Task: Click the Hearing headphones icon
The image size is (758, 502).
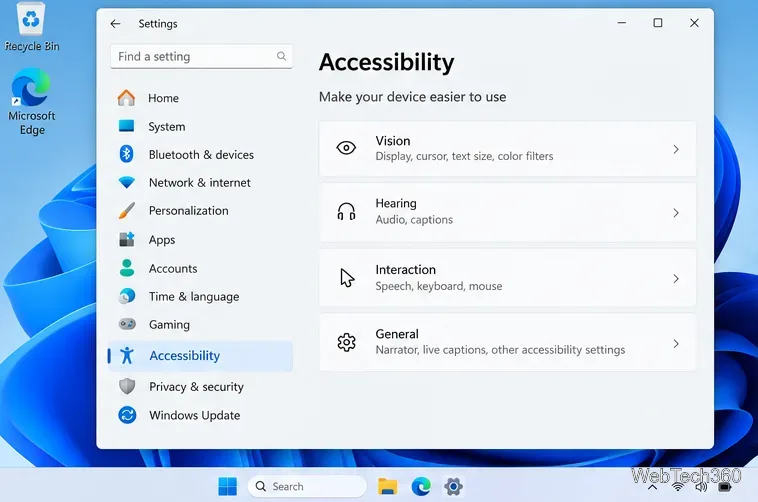Action: (346, 212)
